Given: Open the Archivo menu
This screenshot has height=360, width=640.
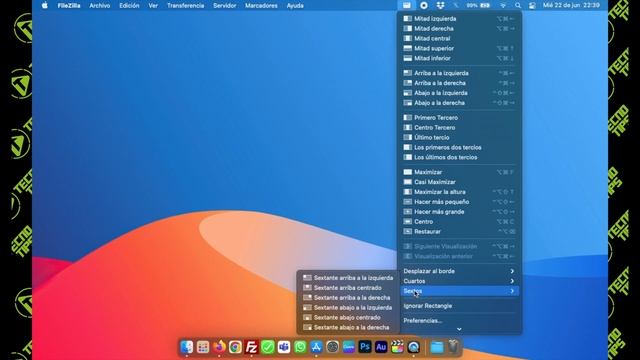Looking at the screenshot, I should point(100,5).
